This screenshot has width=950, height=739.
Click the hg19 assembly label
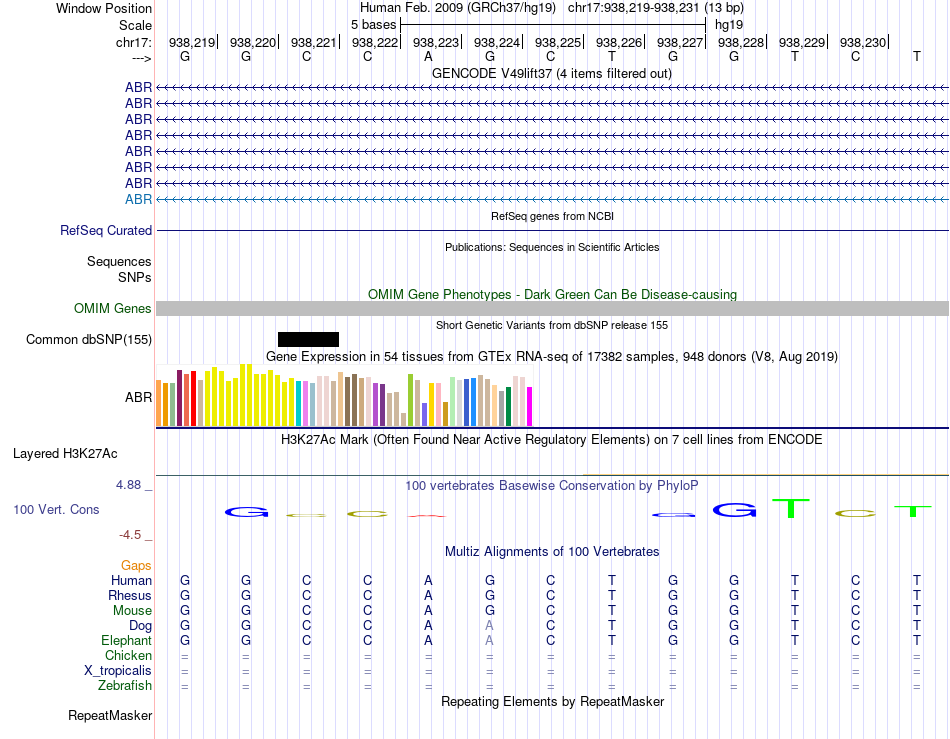[x=729, y=25]
